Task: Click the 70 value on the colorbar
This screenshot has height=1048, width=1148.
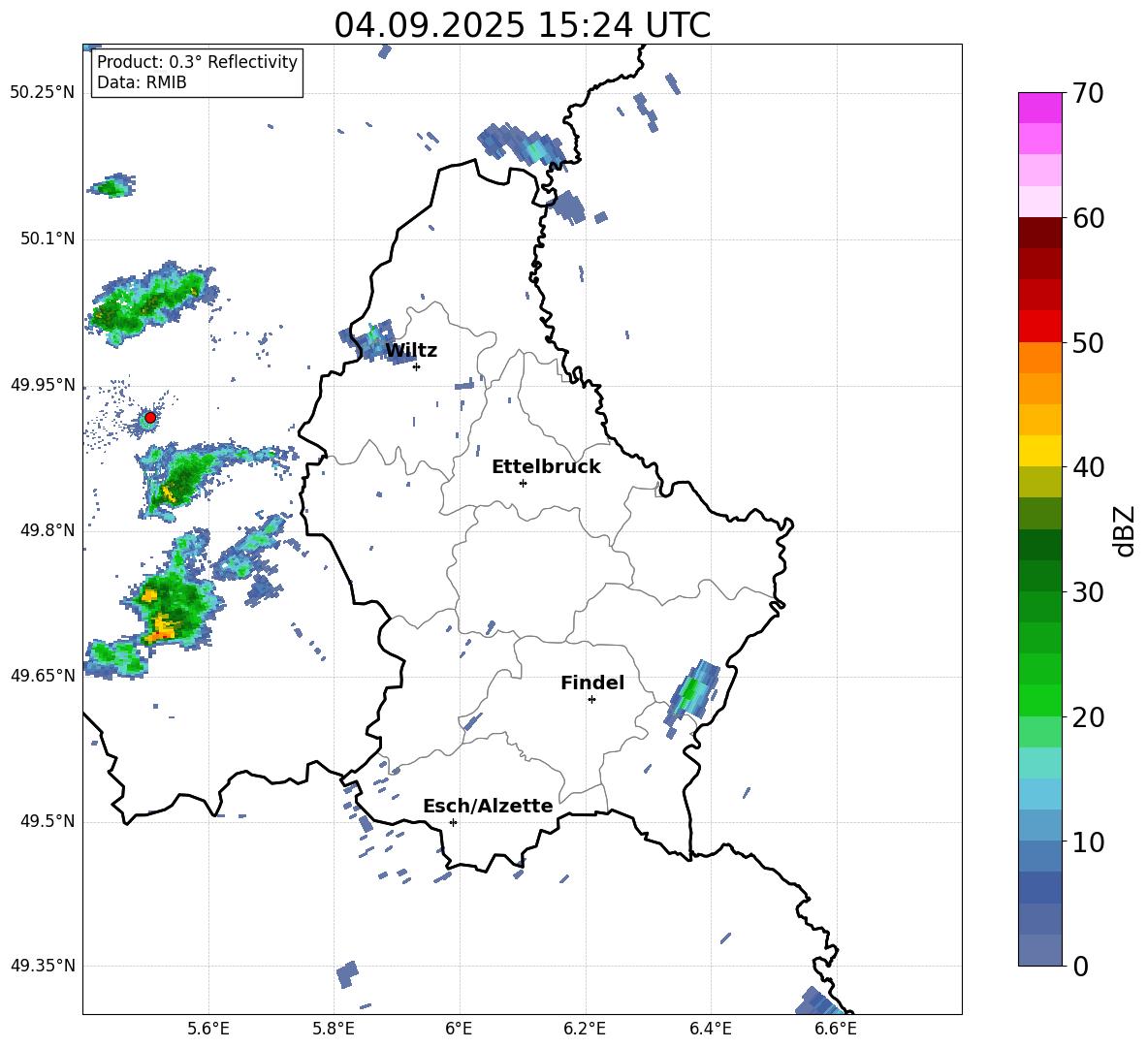Action: (1087, 93)
